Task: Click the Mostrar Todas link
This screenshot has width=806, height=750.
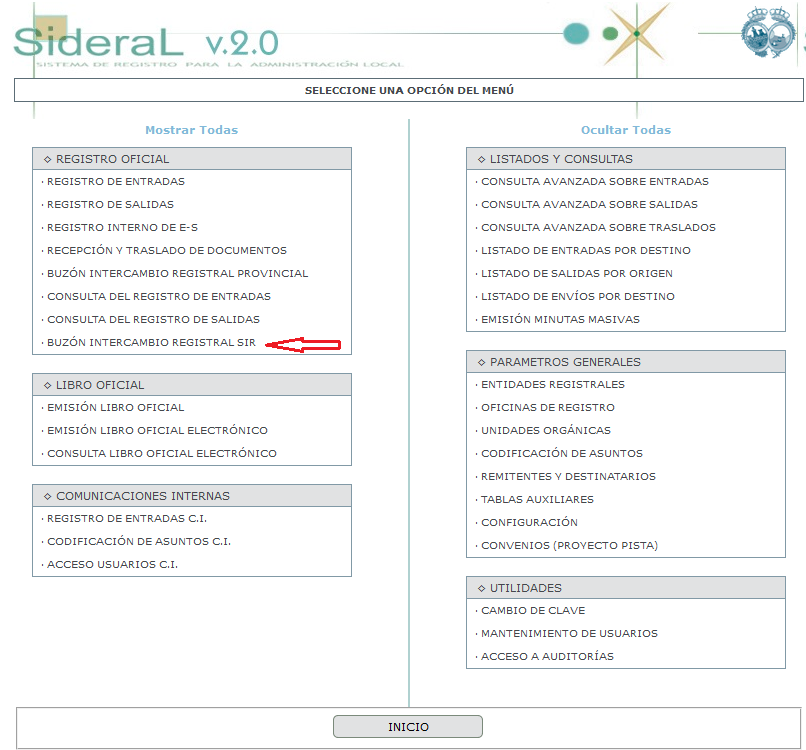Action: click(192, 130)
